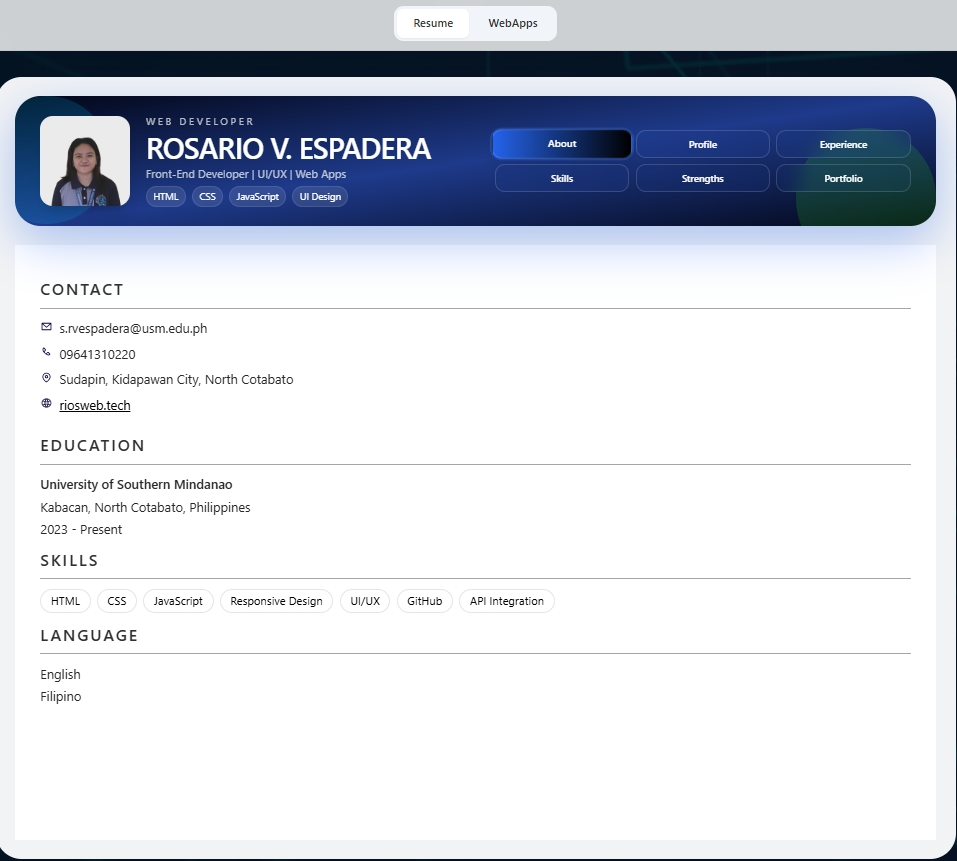Screen dimensions: 957x861
Task: Click the email address s.rvespadera@usm.edu.ph
Action: point(133,328)
